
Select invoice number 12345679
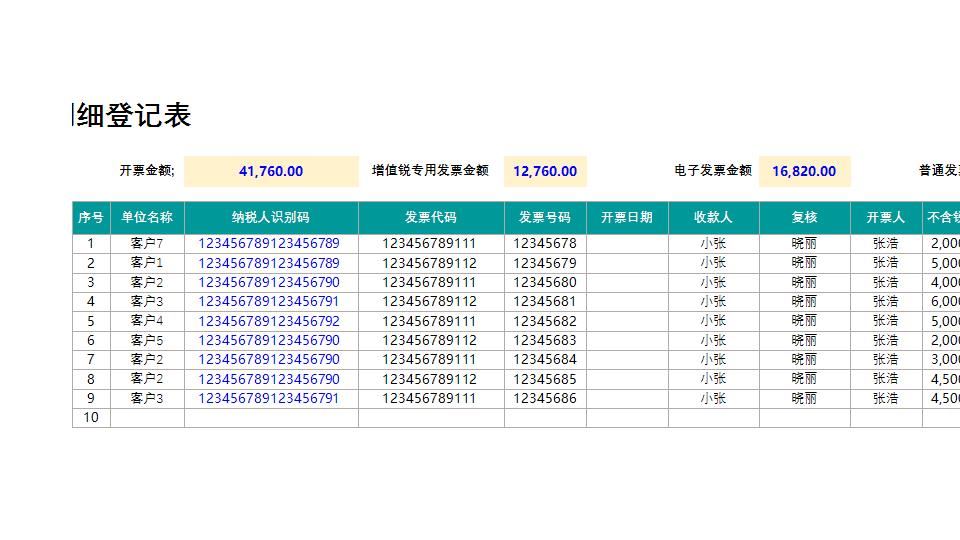click(x=545, y=263)
